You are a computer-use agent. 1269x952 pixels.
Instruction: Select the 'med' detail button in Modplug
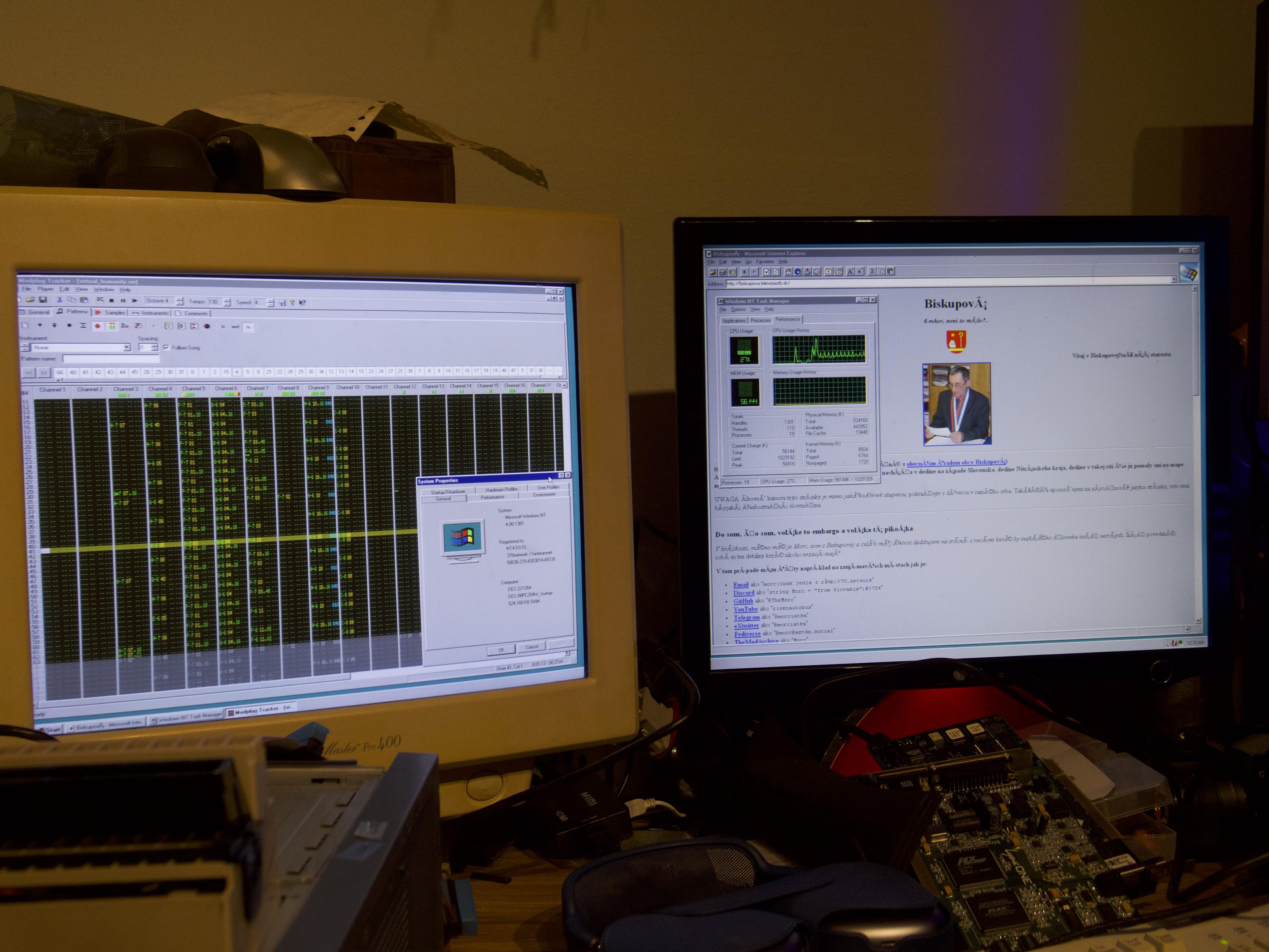click(235, 327)
